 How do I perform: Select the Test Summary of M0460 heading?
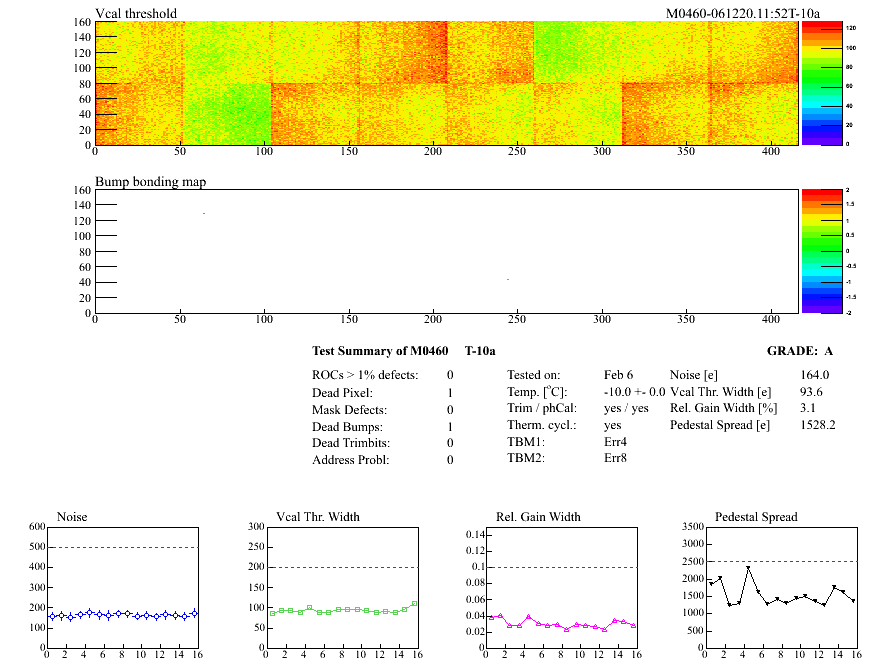click(x=378, y=351)
